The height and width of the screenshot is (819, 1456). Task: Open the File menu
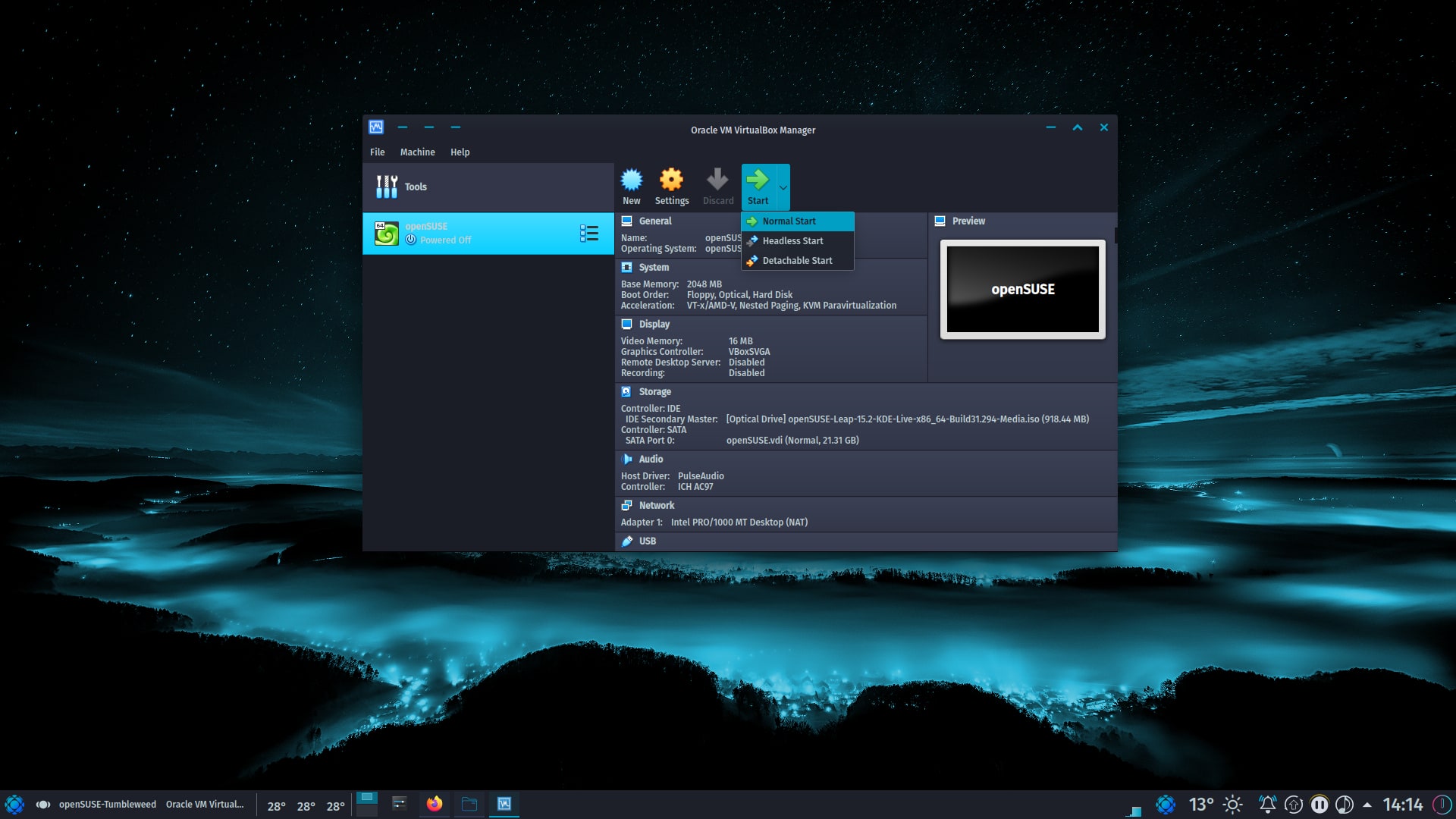pyautogui.click(x=377, y=152)
